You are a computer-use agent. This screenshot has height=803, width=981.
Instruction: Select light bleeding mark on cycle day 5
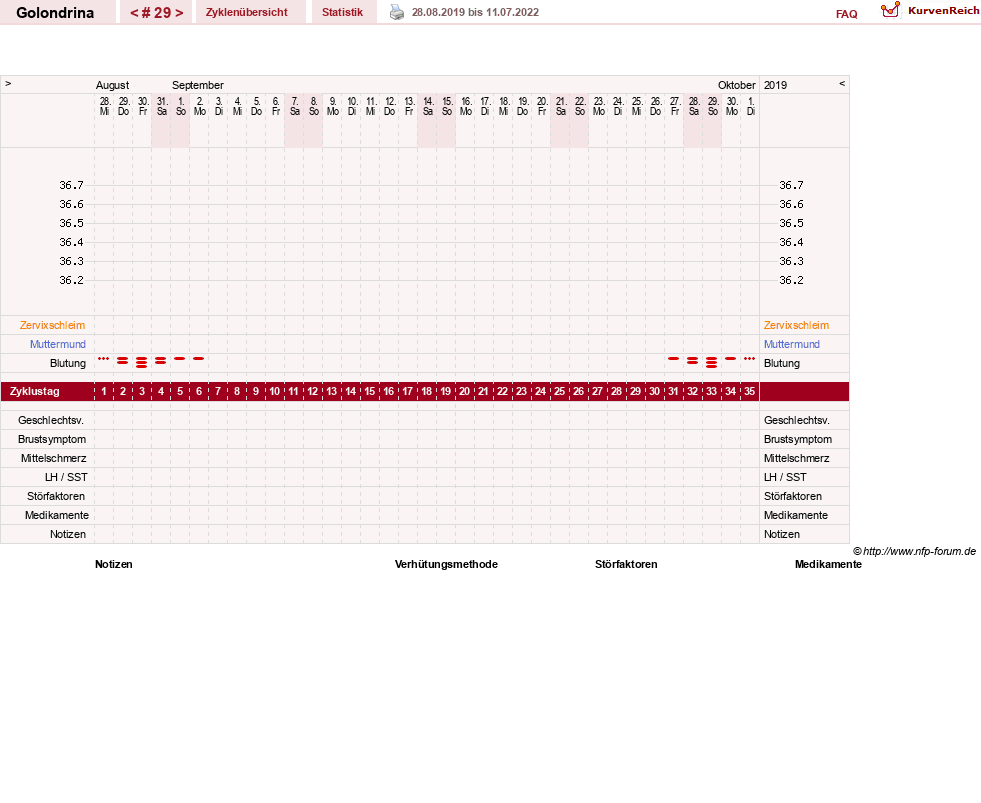click(x=180, y=359)
